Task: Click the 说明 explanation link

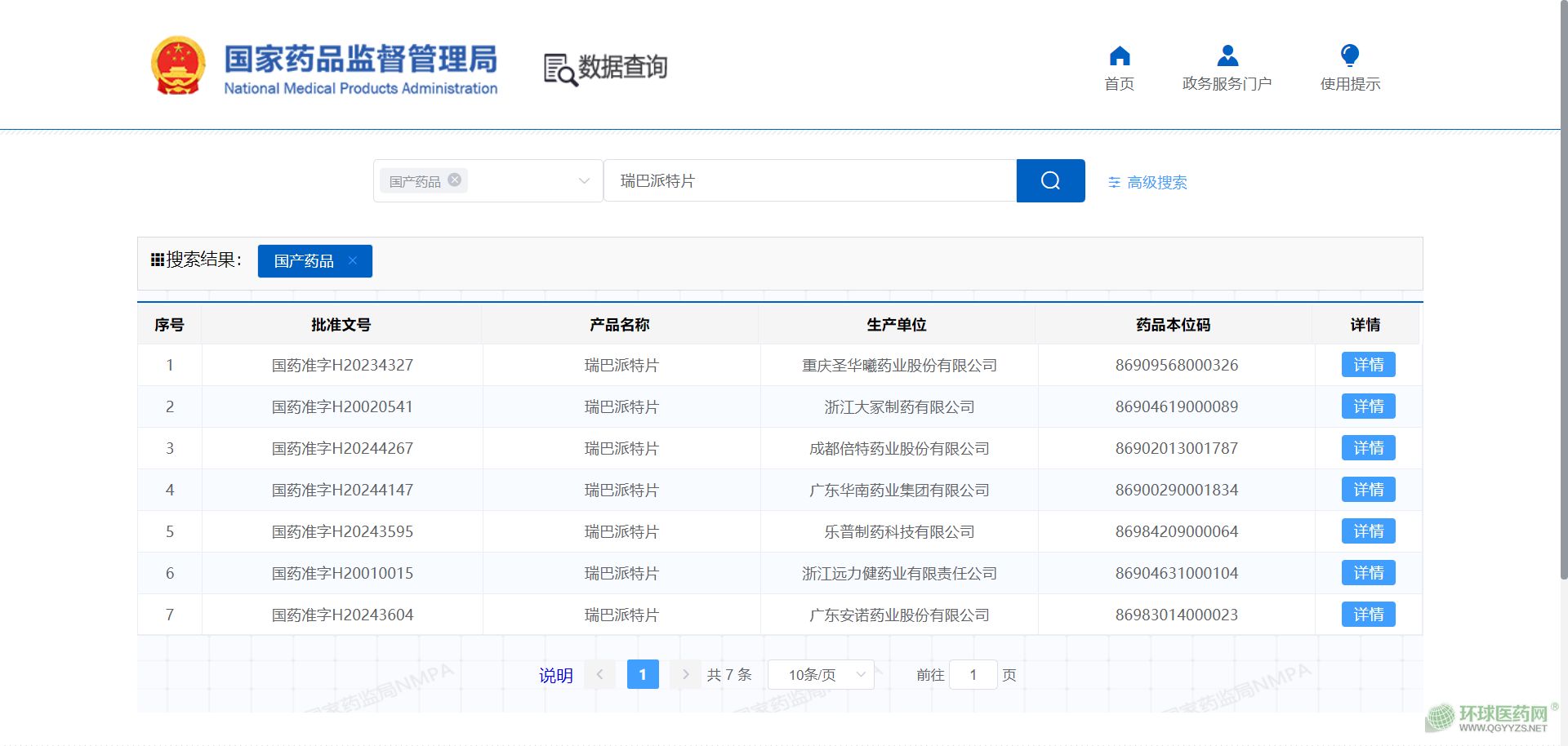Action: (555, 676)
